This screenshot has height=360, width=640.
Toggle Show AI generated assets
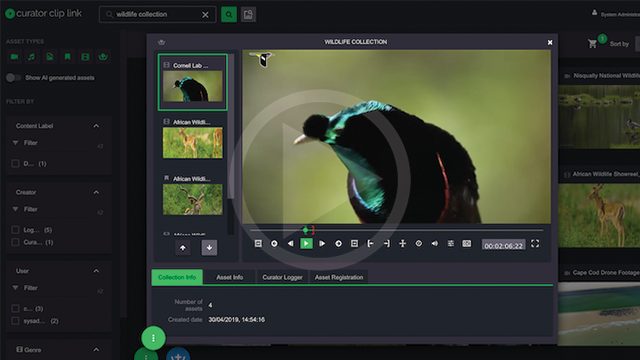point(13,78)
